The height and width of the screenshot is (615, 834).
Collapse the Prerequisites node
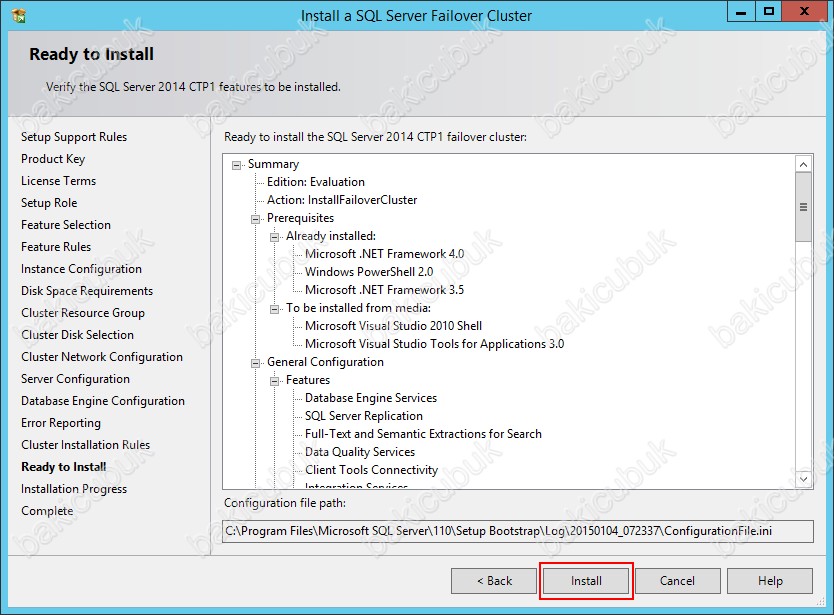point(256,219)
